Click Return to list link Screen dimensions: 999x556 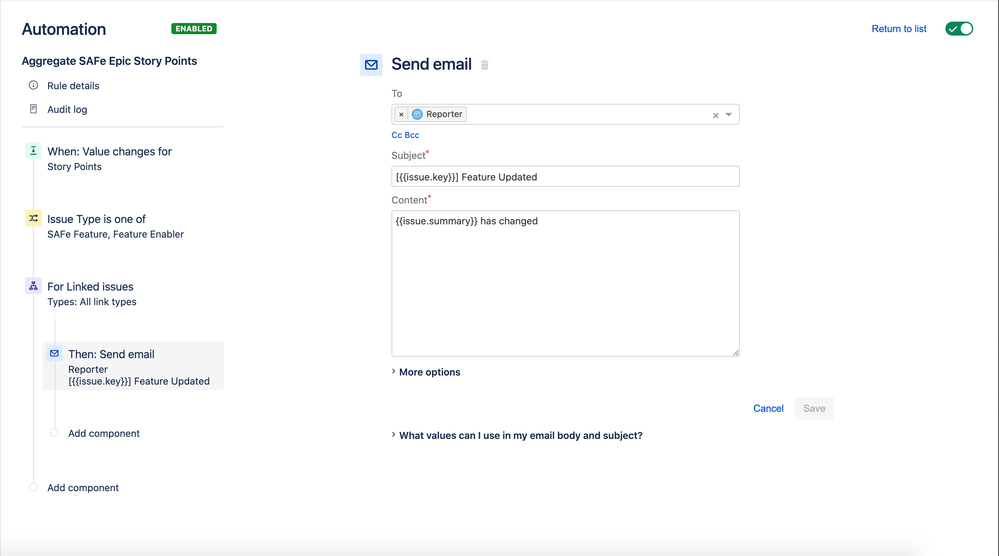(898, 29)
